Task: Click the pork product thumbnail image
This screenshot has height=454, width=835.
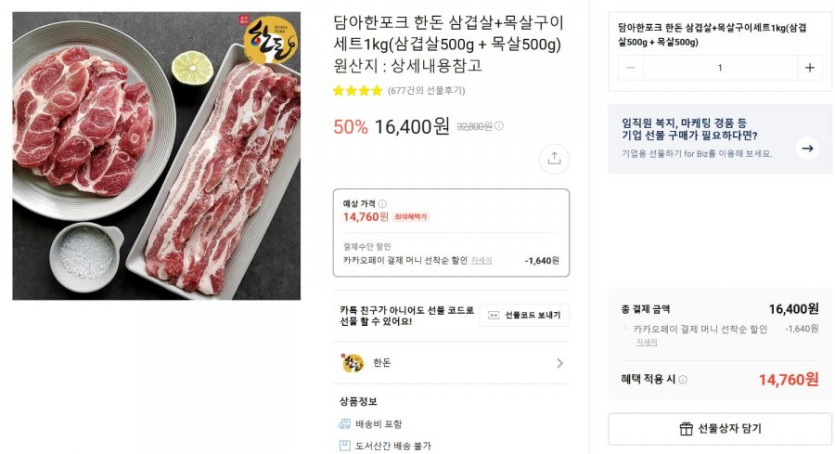Action: tap(156, 156)
